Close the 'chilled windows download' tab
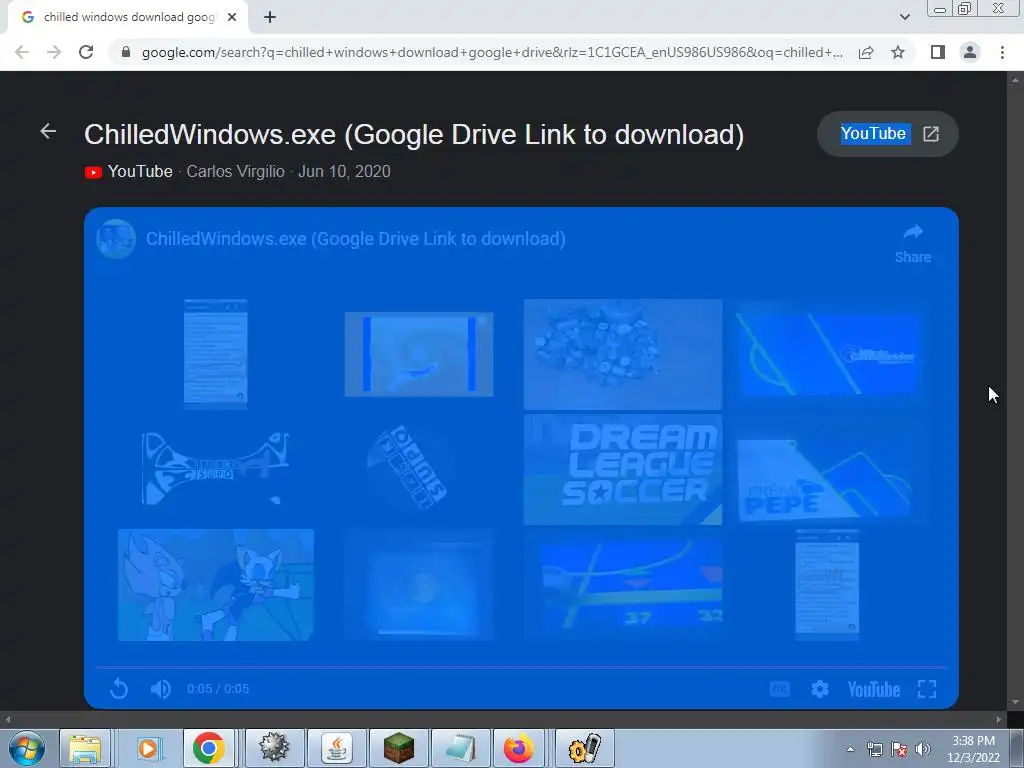 click(232, 18)
